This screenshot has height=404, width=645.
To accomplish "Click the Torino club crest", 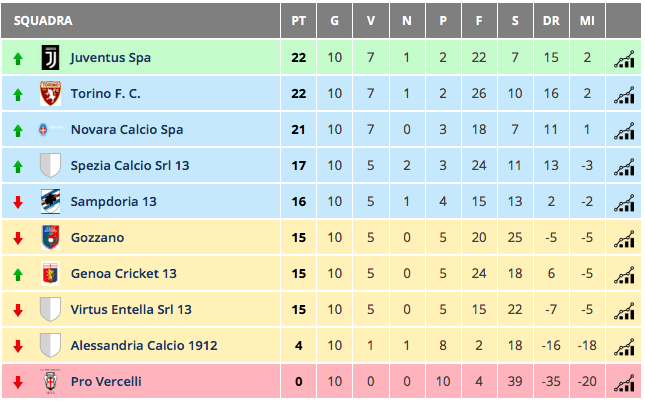I will (50, 93).
